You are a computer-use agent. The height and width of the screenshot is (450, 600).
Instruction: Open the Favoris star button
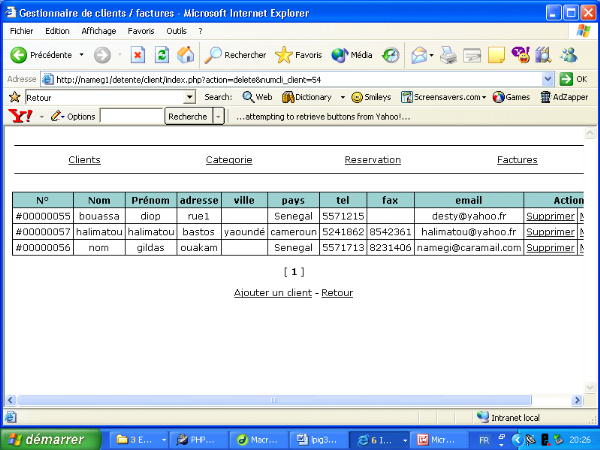point(298,55)
